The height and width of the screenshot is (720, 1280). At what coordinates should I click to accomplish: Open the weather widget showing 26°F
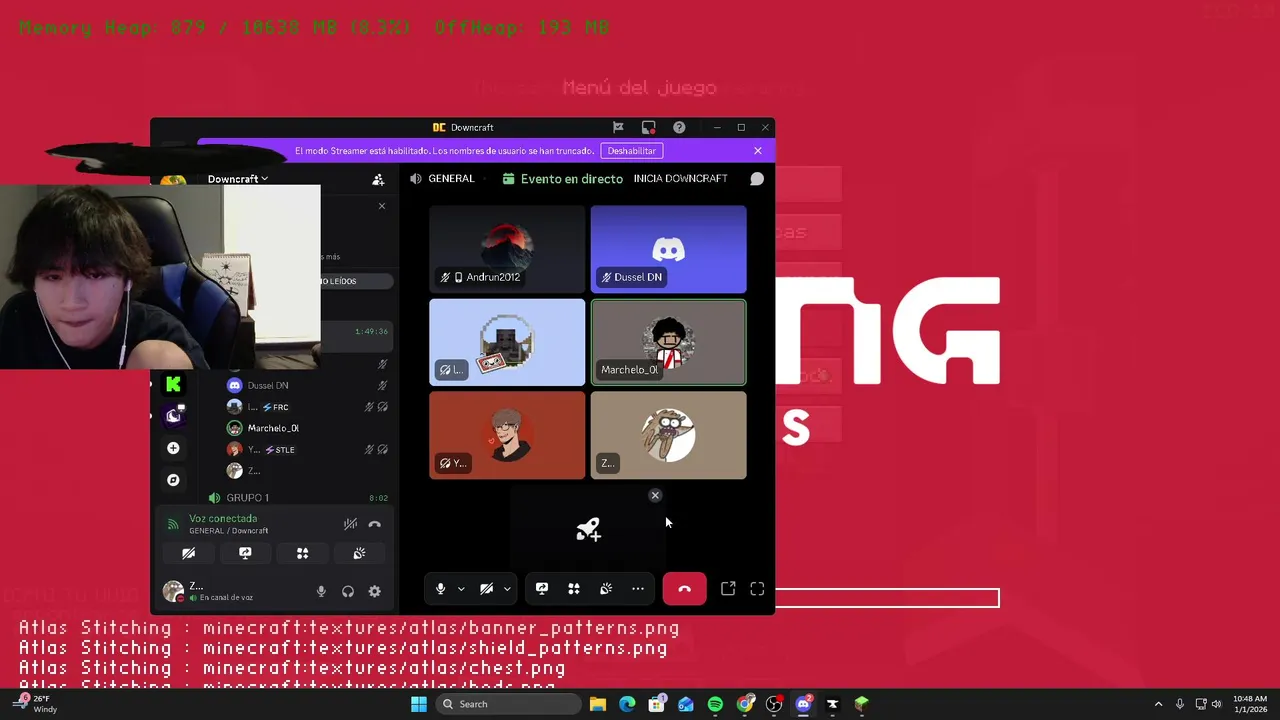(36, 704)
